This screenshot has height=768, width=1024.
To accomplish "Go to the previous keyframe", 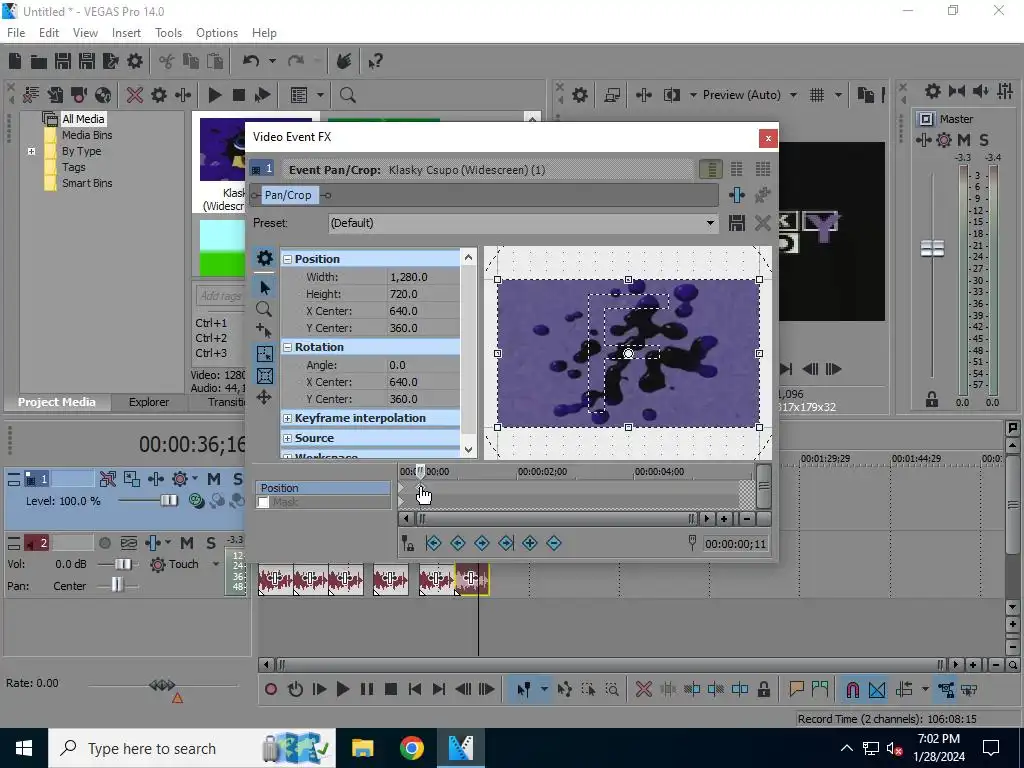I will tap(458, 543).
